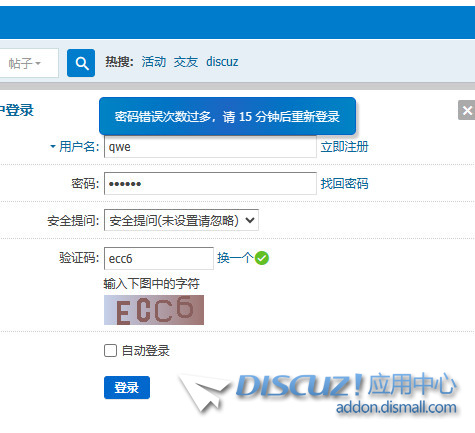
Task: Select hot search term discuz
Action: click(x=222, y=62)
